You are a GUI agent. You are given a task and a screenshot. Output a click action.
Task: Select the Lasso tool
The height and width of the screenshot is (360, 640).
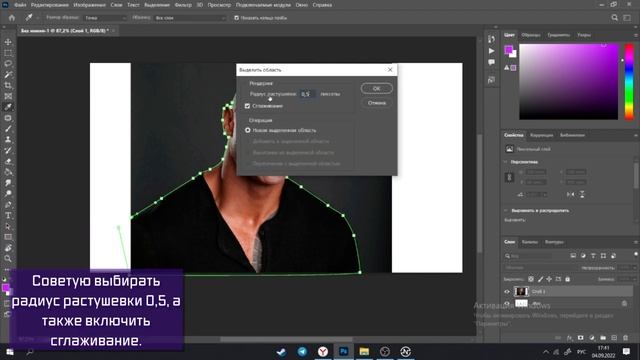tap(8, 64)
